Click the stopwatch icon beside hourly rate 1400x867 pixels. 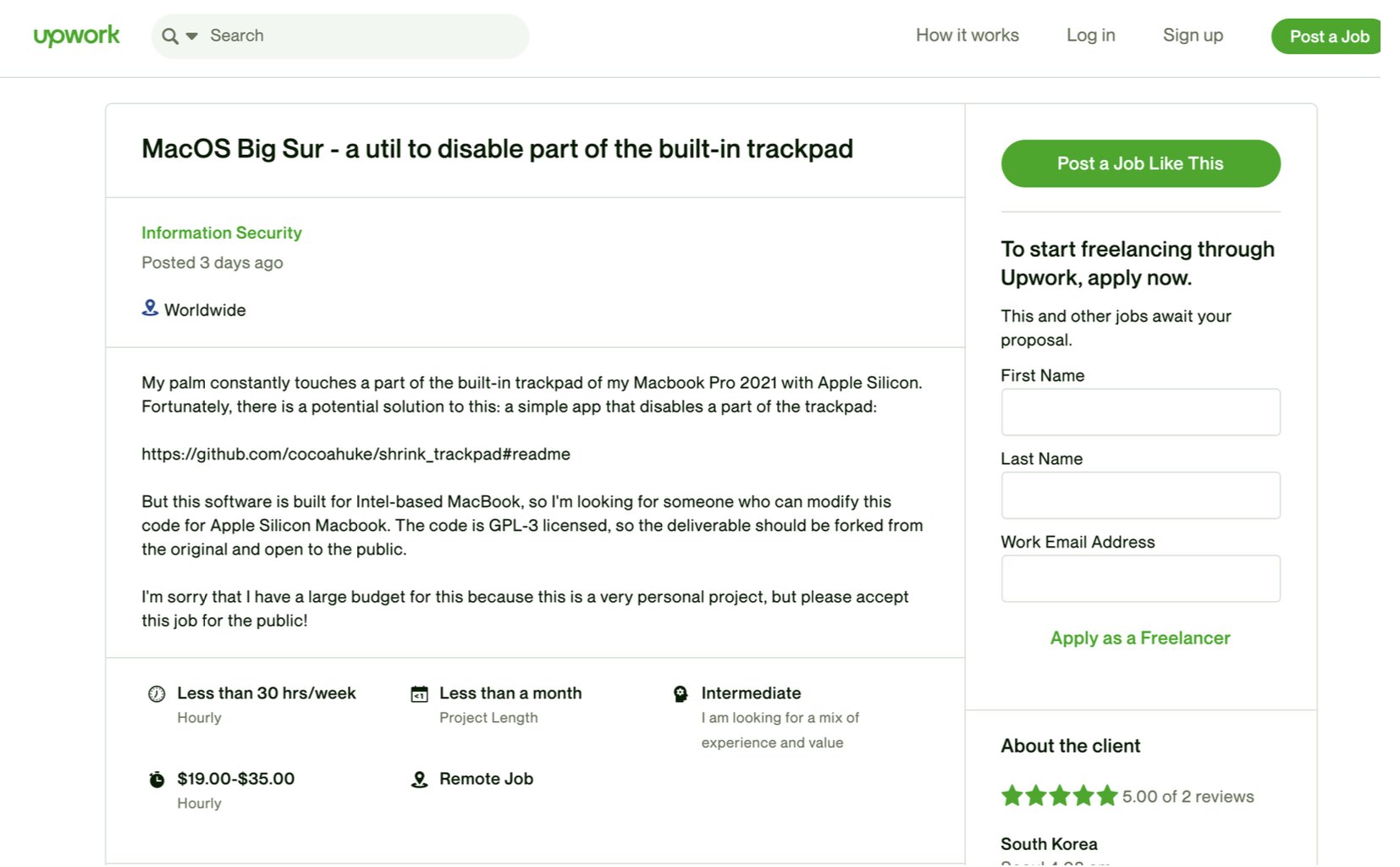pos(157,779)
